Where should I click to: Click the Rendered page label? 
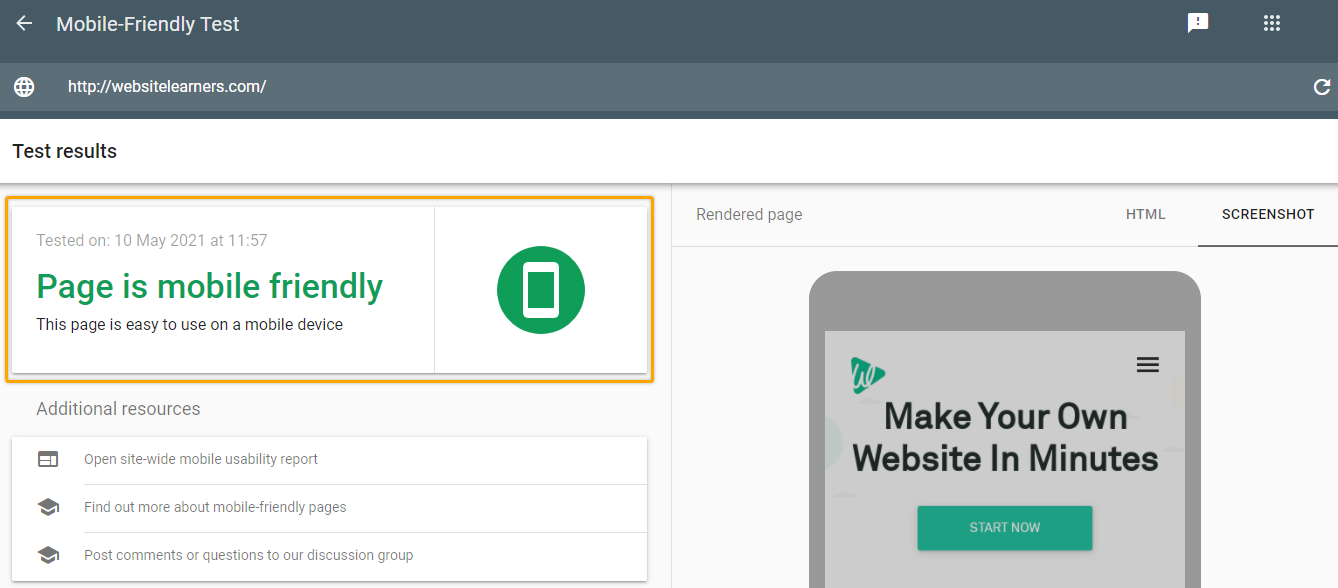749,214
